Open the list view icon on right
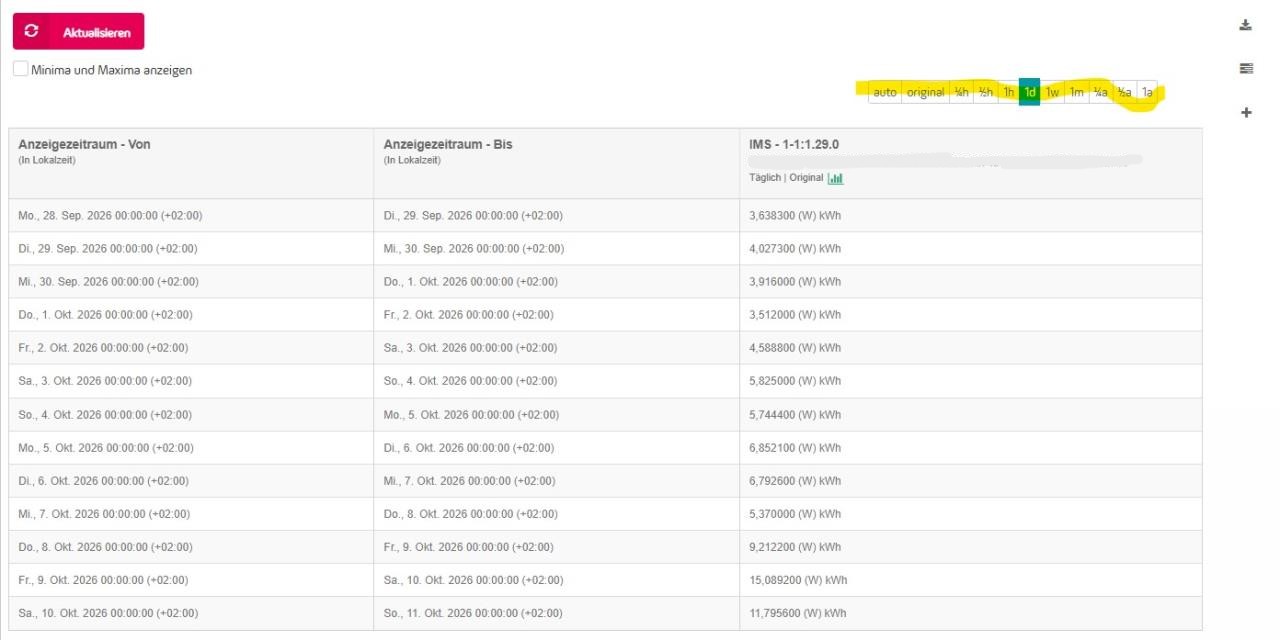This screenshot has height=640, width=1280. pyautogui.click(x=1245, y=68)
